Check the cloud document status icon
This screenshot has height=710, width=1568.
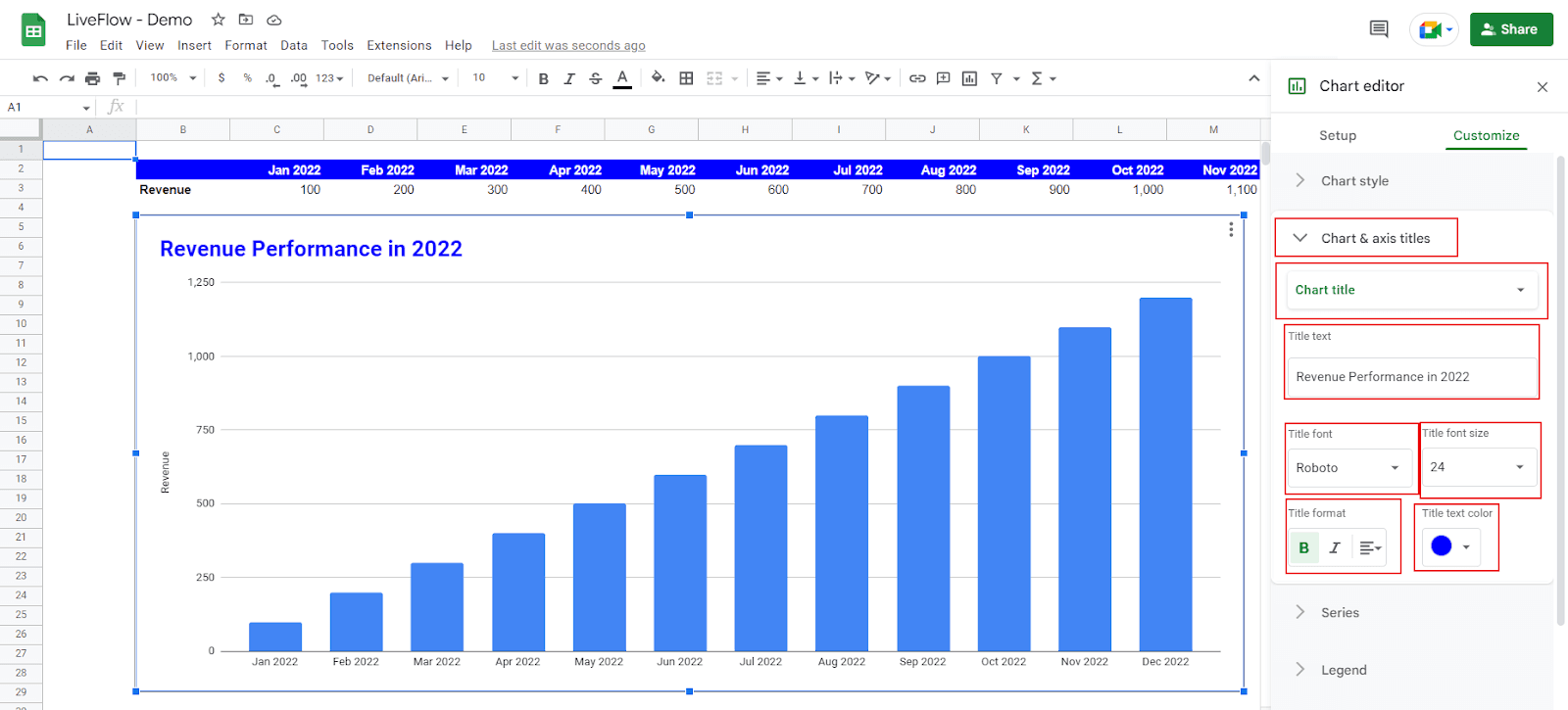click(x=274, y=20)
